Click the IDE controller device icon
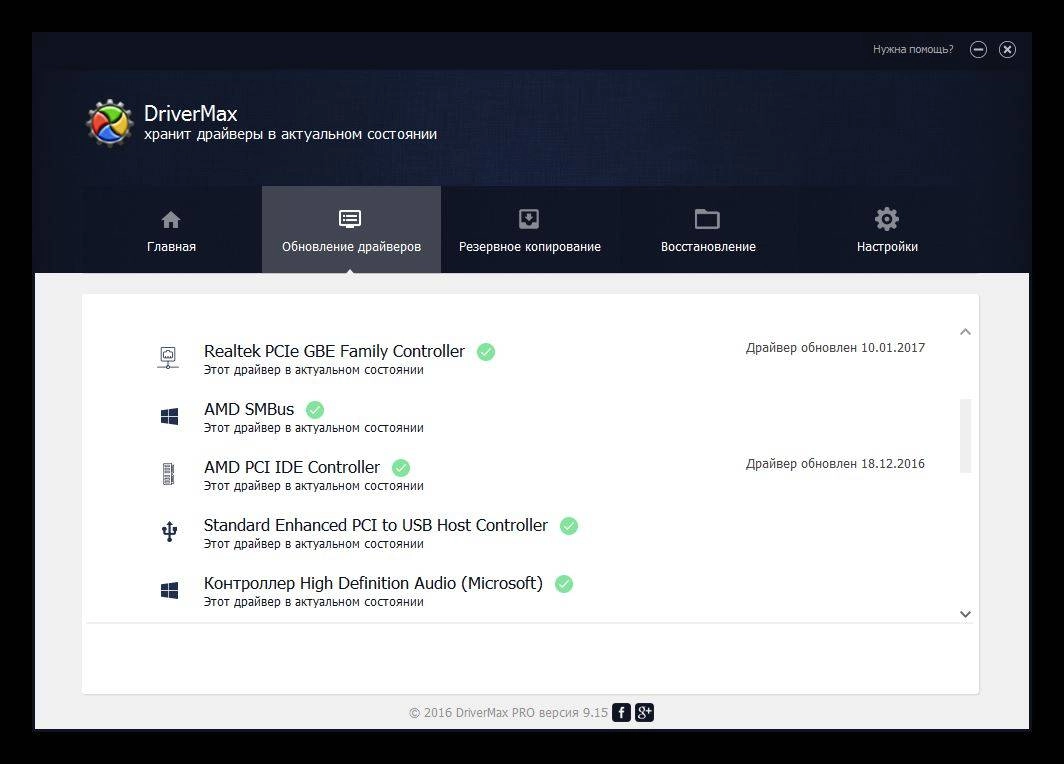The image size is (1064, 764). pyautogui.click(x=169, y=474)
